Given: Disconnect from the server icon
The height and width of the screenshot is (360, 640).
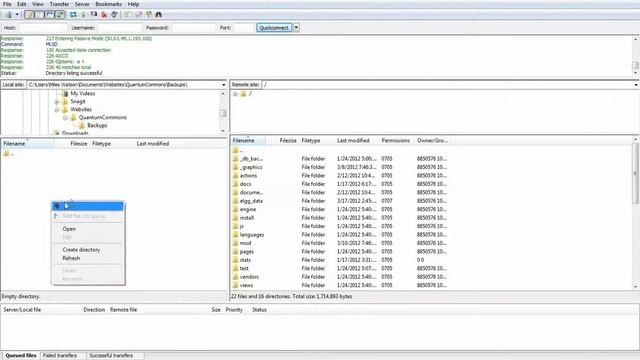Looking at the screenshot, I should click(x=104, y=15).
